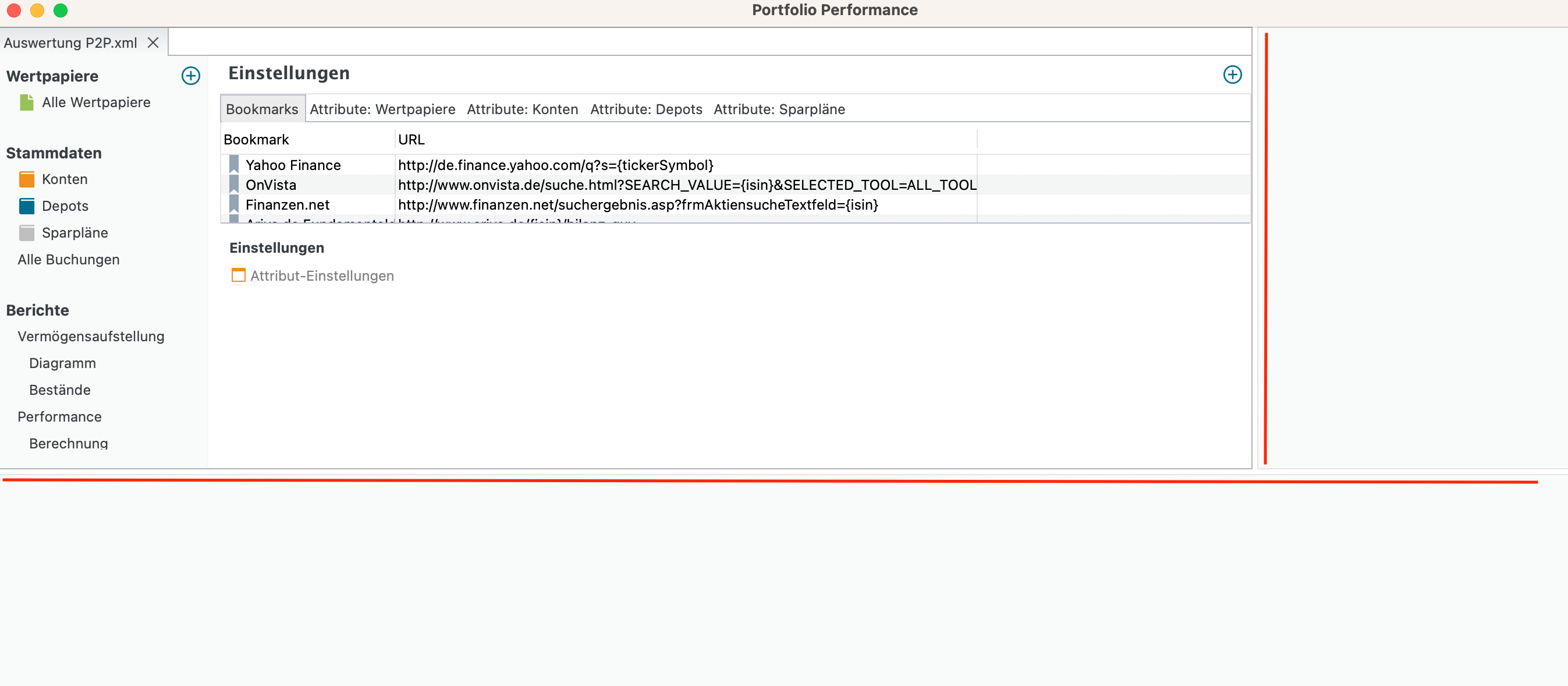Click OnVista bookmark icon

tap(234, 185)
